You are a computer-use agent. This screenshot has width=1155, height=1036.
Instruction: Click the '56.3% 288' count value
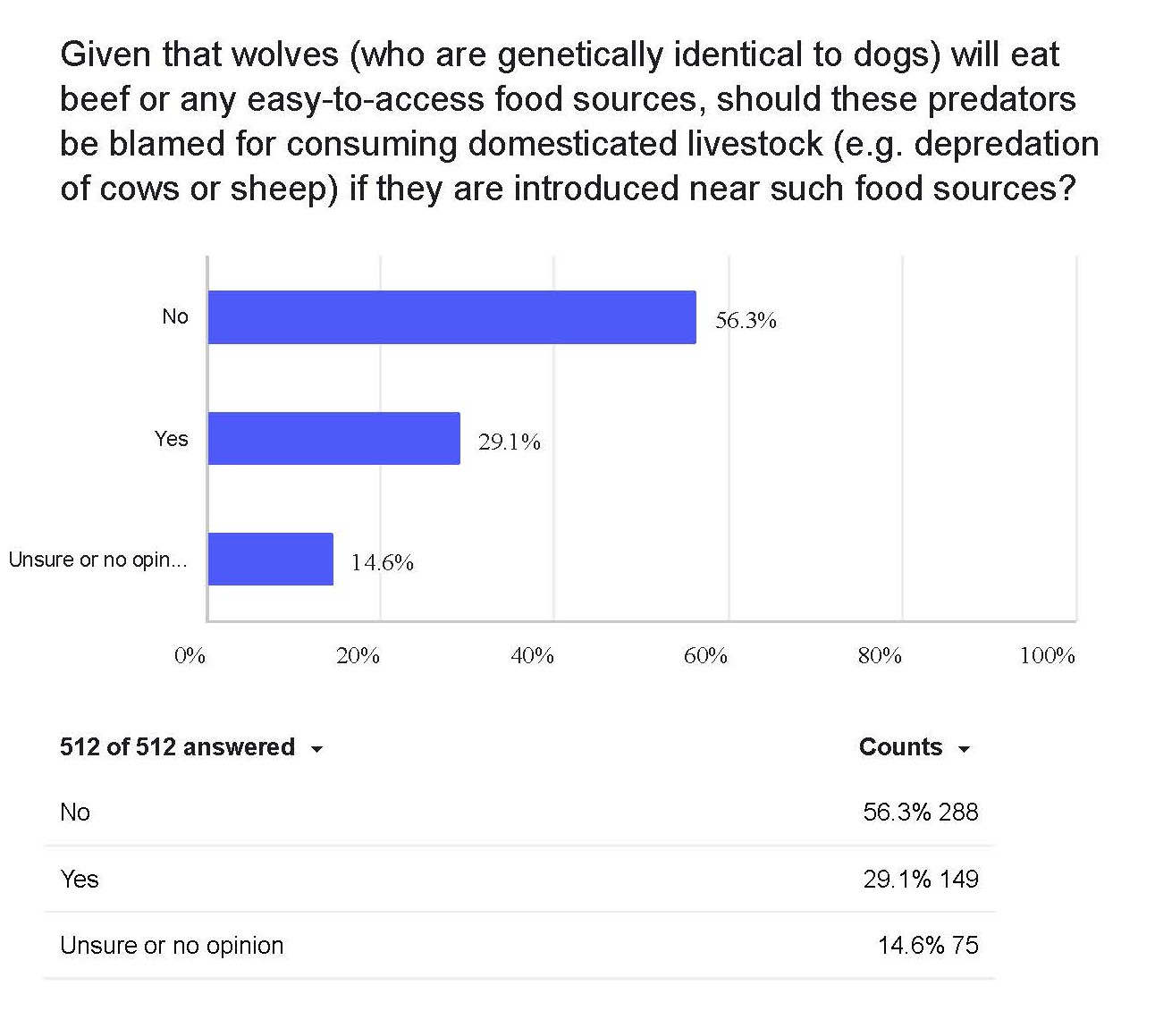(x=920, y=813)
